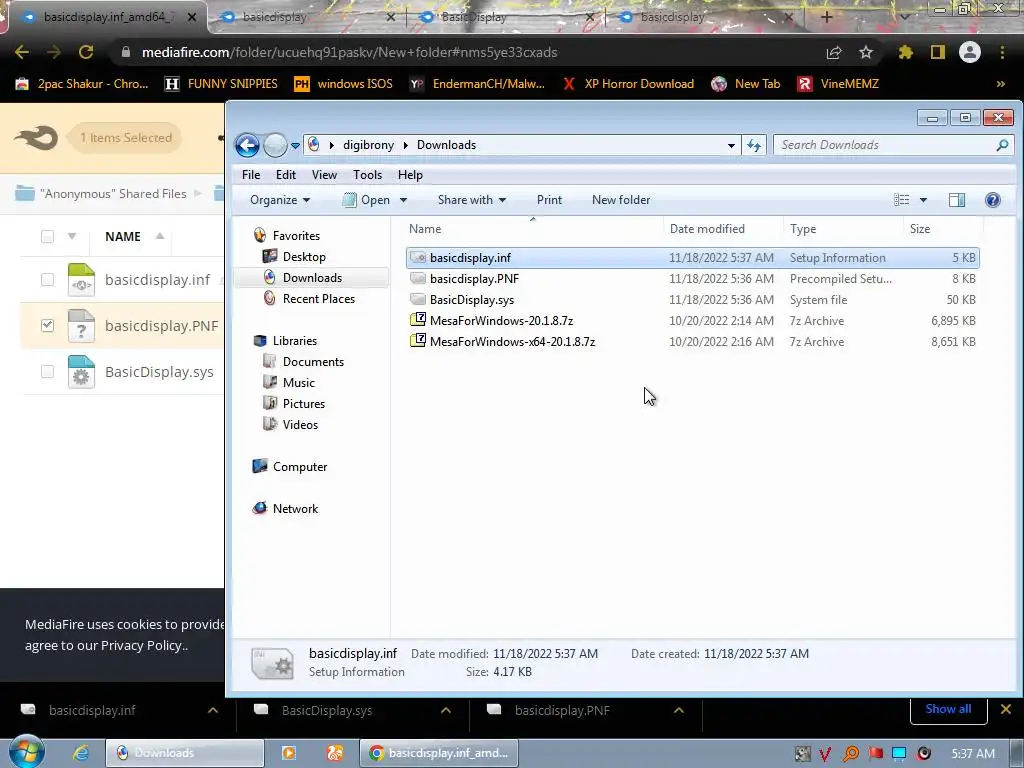This screenshot has width=1024, height=768.
Task: Toggle the select-all checkbox beside NAME
Action: click(47, 236)
